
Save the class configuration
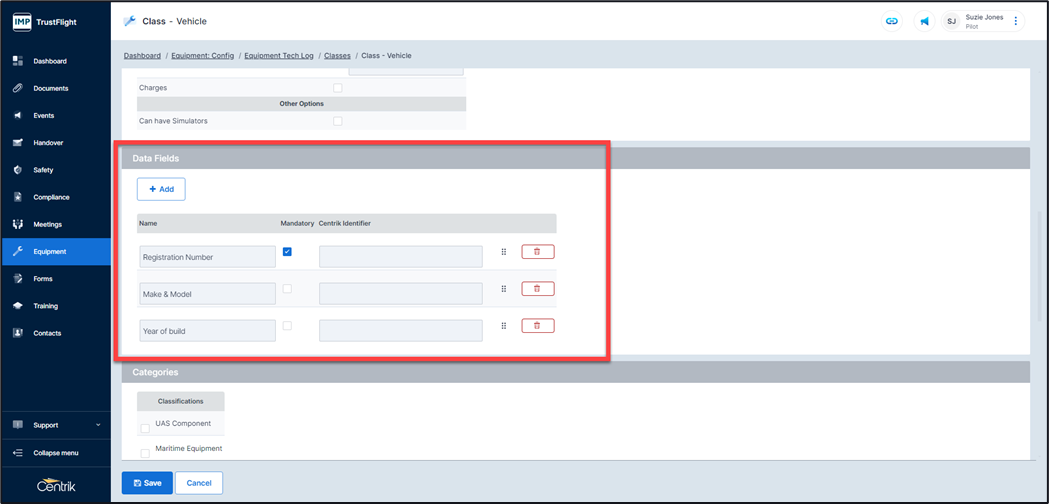(x=147, y=483)
